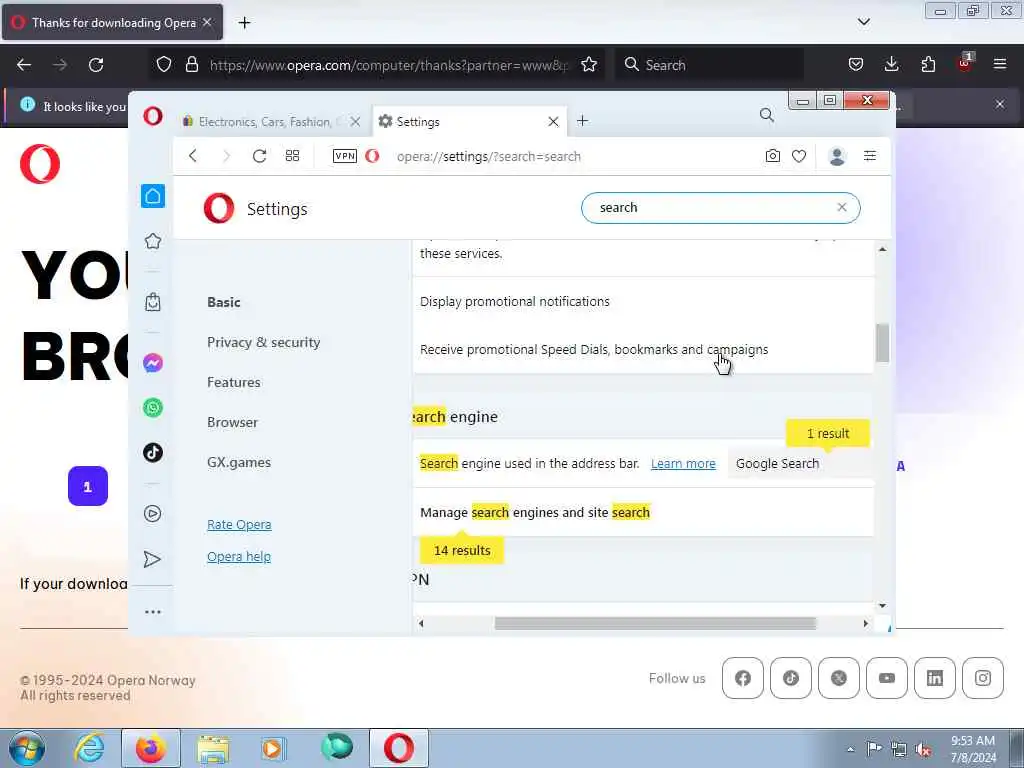Open a new tab in Opera
Image resolution: width=1024 pixels, height=768 pixels.
[583, 121]
